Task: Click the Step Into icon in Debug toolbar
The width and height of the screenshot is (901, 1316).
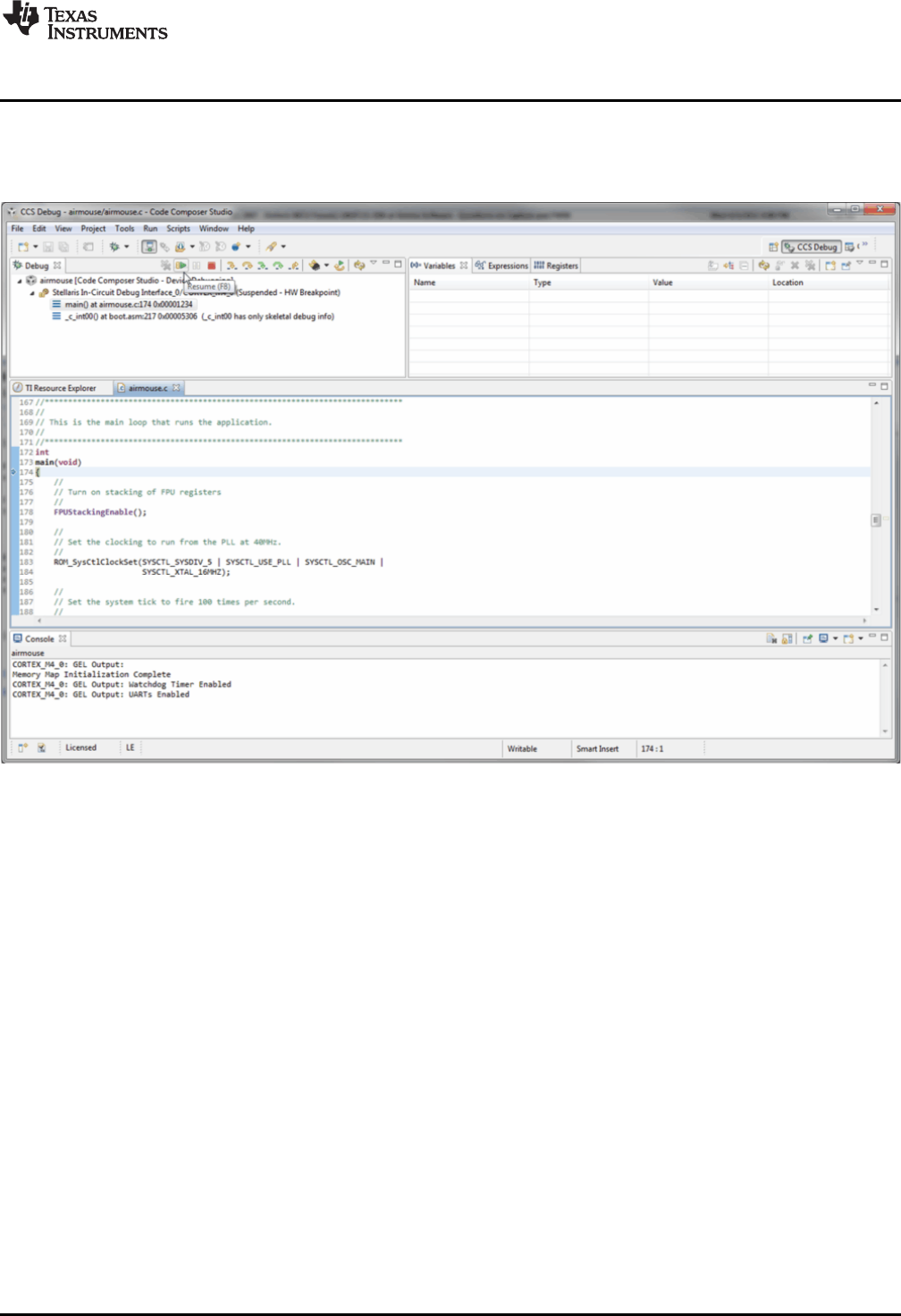Action: point(232,266)
